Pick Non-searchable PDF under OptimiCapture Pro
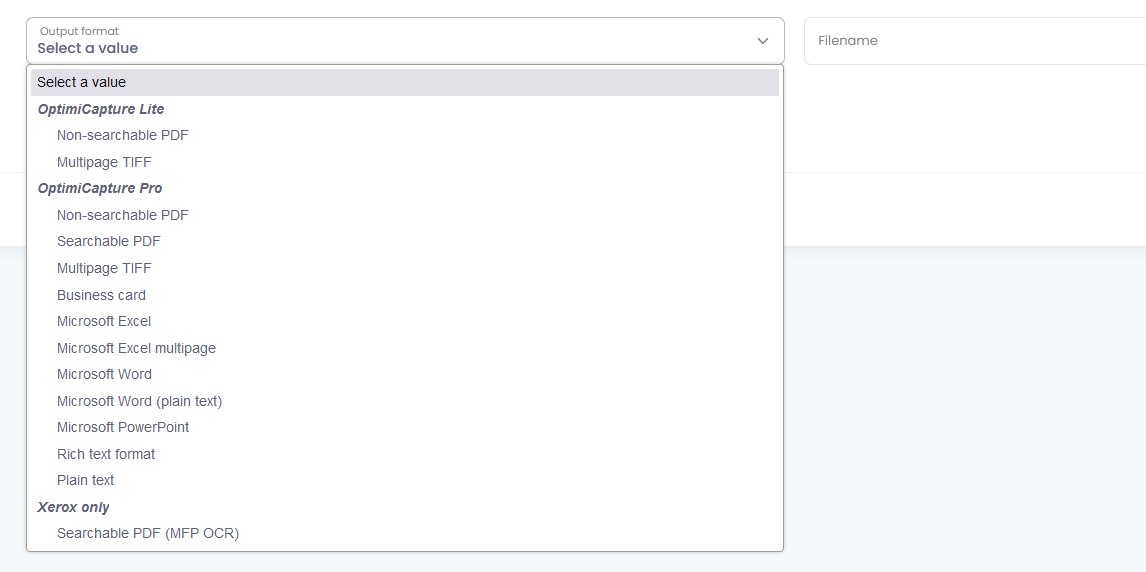 pyautogui.click(x=405, y=215)
